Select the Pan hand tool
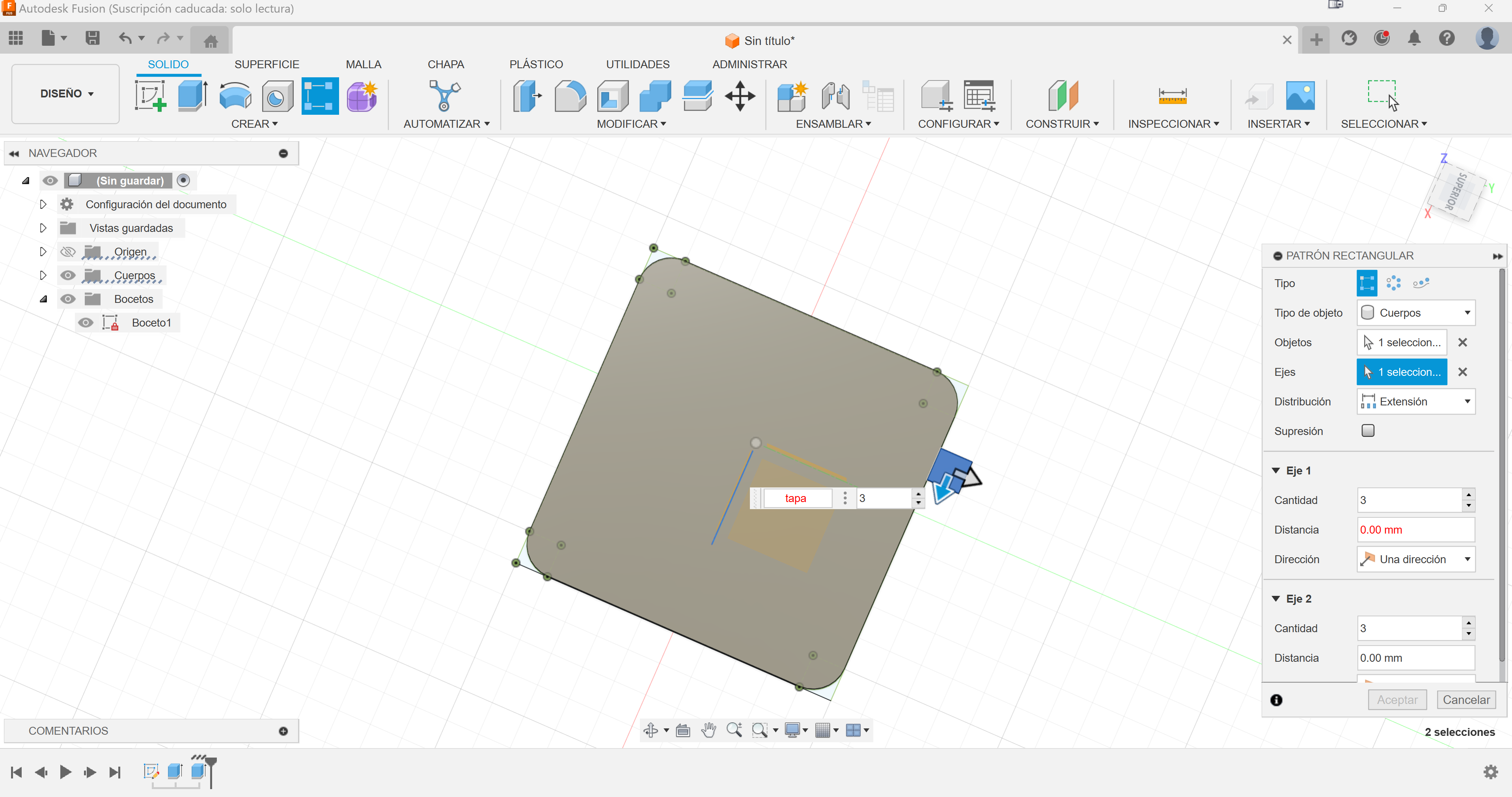 click(x=708, y=730)
